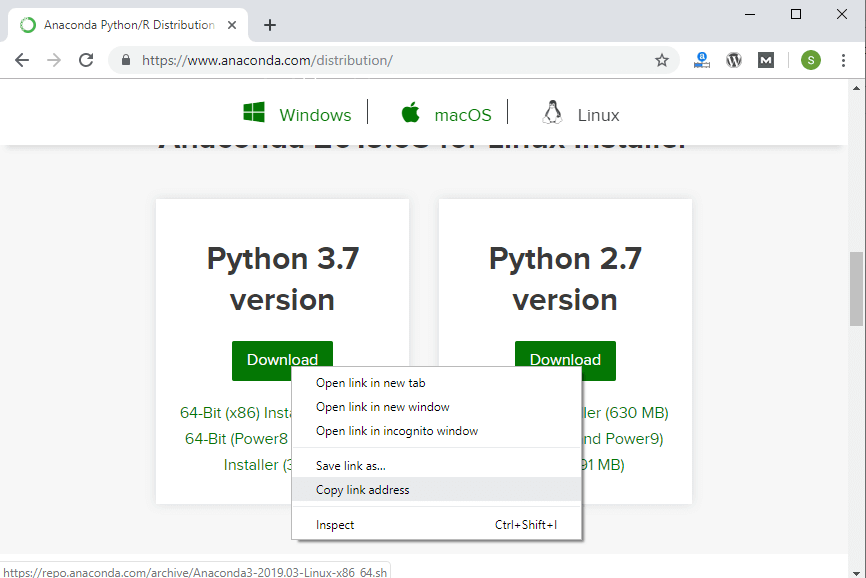Viewport: 866px width, 578px height.
Task: Close the Anaconda Python/R Distribution tab
Action: pyautogui.click(x=232, y=25)
